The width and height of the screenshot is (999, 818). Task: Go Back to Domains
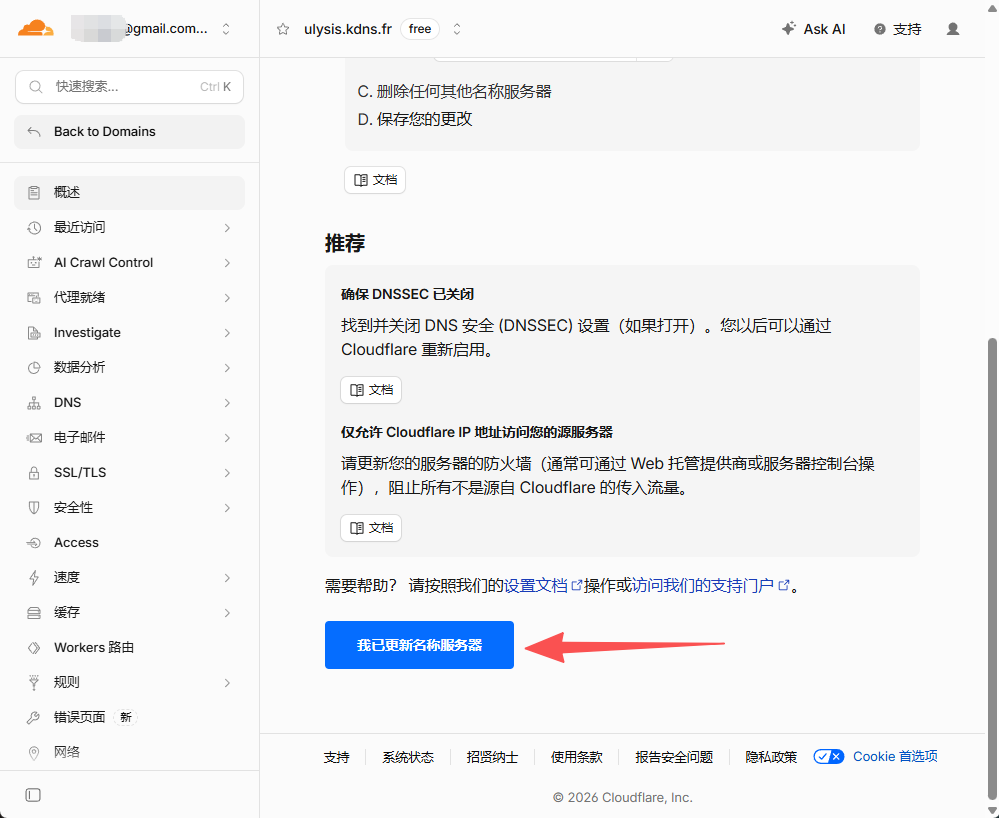(x=129, y=132)
